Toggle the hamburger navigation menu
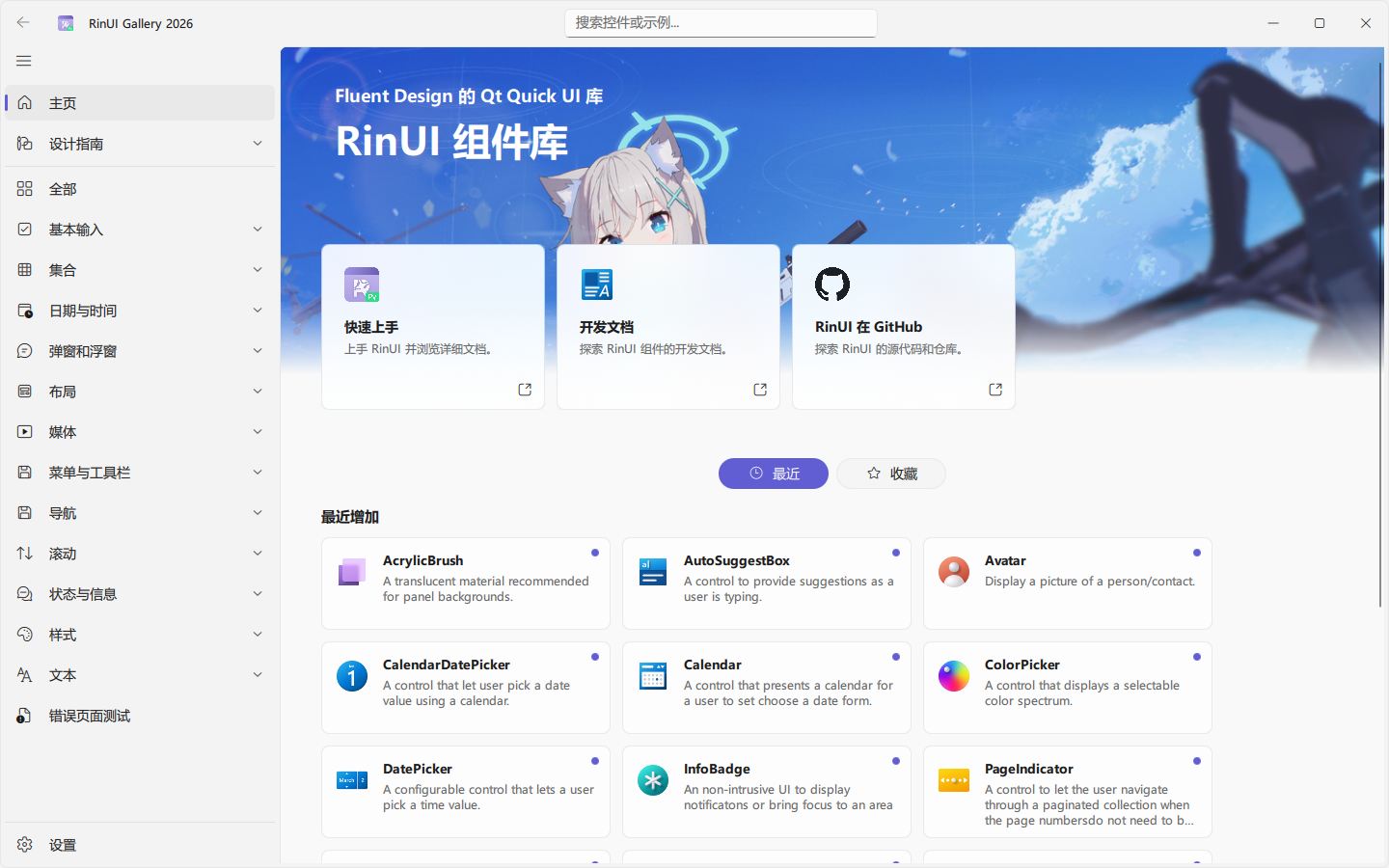1389x868 pixels. (24, 61)
